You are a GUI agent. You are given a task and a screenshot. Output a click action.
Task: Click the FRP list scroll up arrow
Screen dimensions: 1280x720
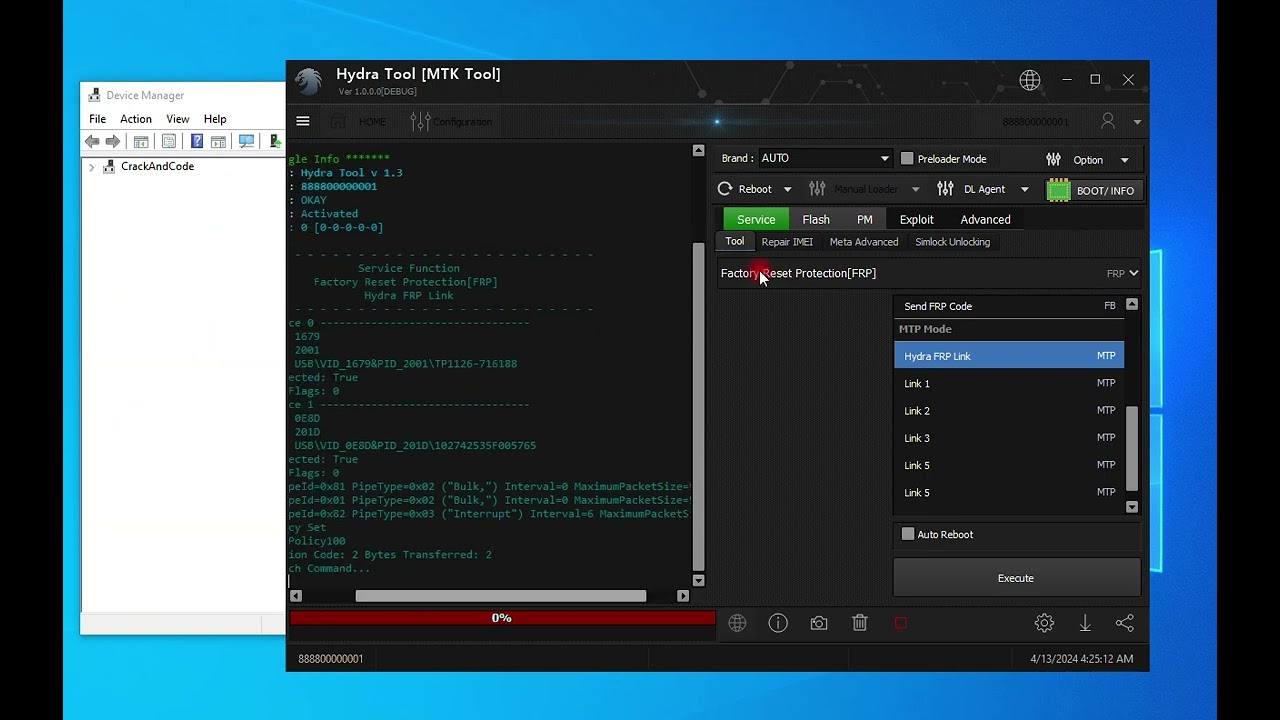(x=1132, y=304)
